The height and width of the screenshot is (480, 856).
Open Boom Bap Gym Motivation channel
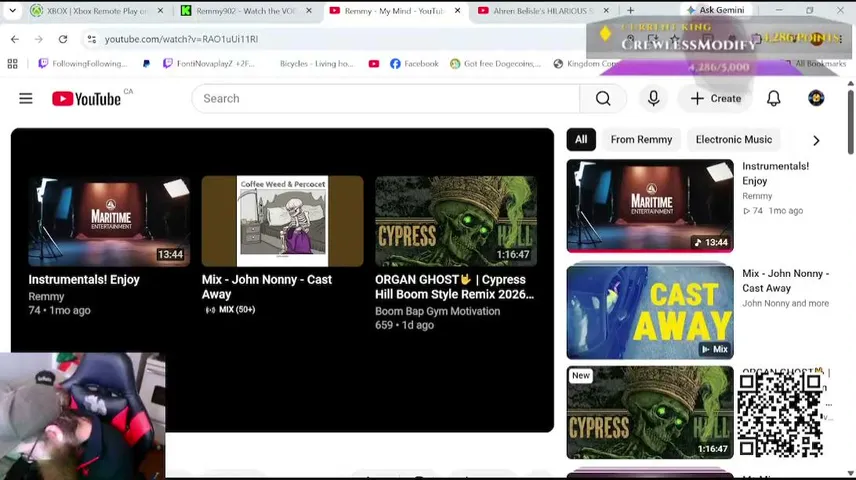pyautogui.click(x=437, y=311)
